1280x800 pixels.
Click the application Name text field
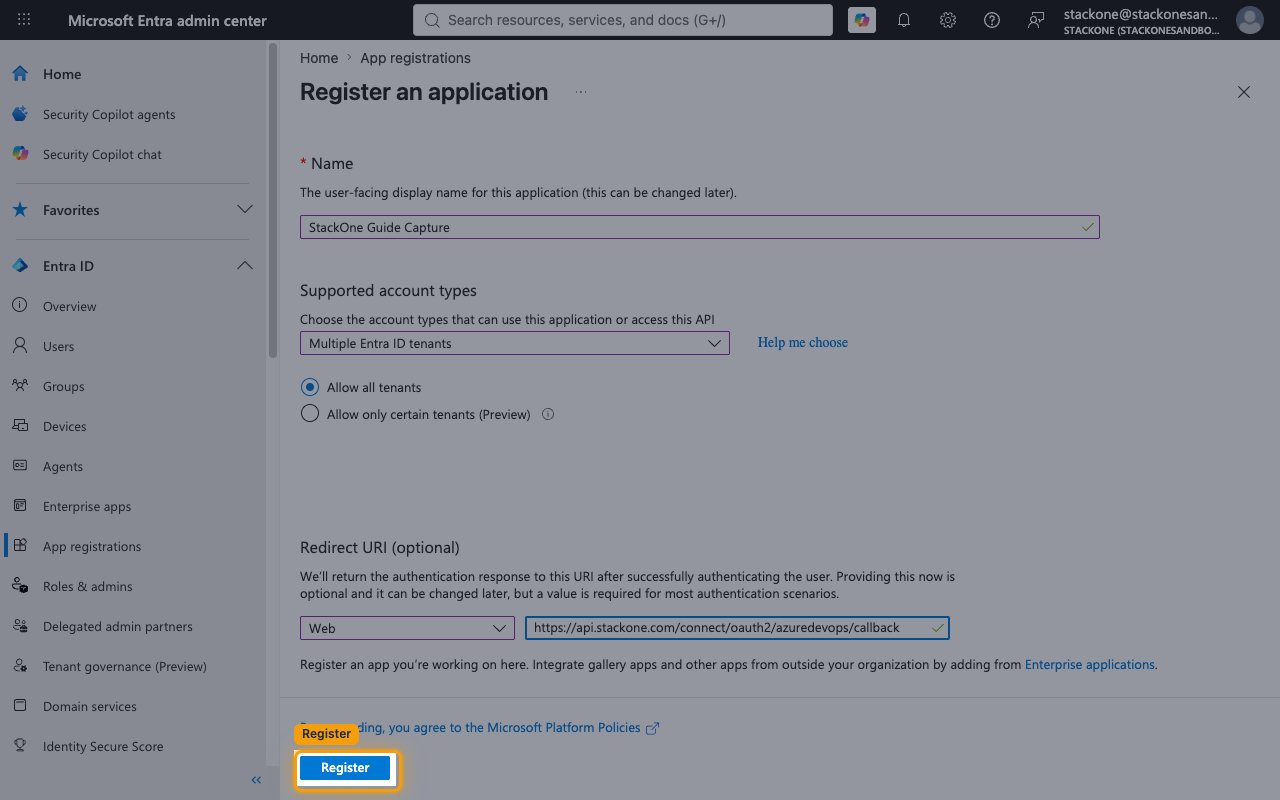(x=699, y=227)
